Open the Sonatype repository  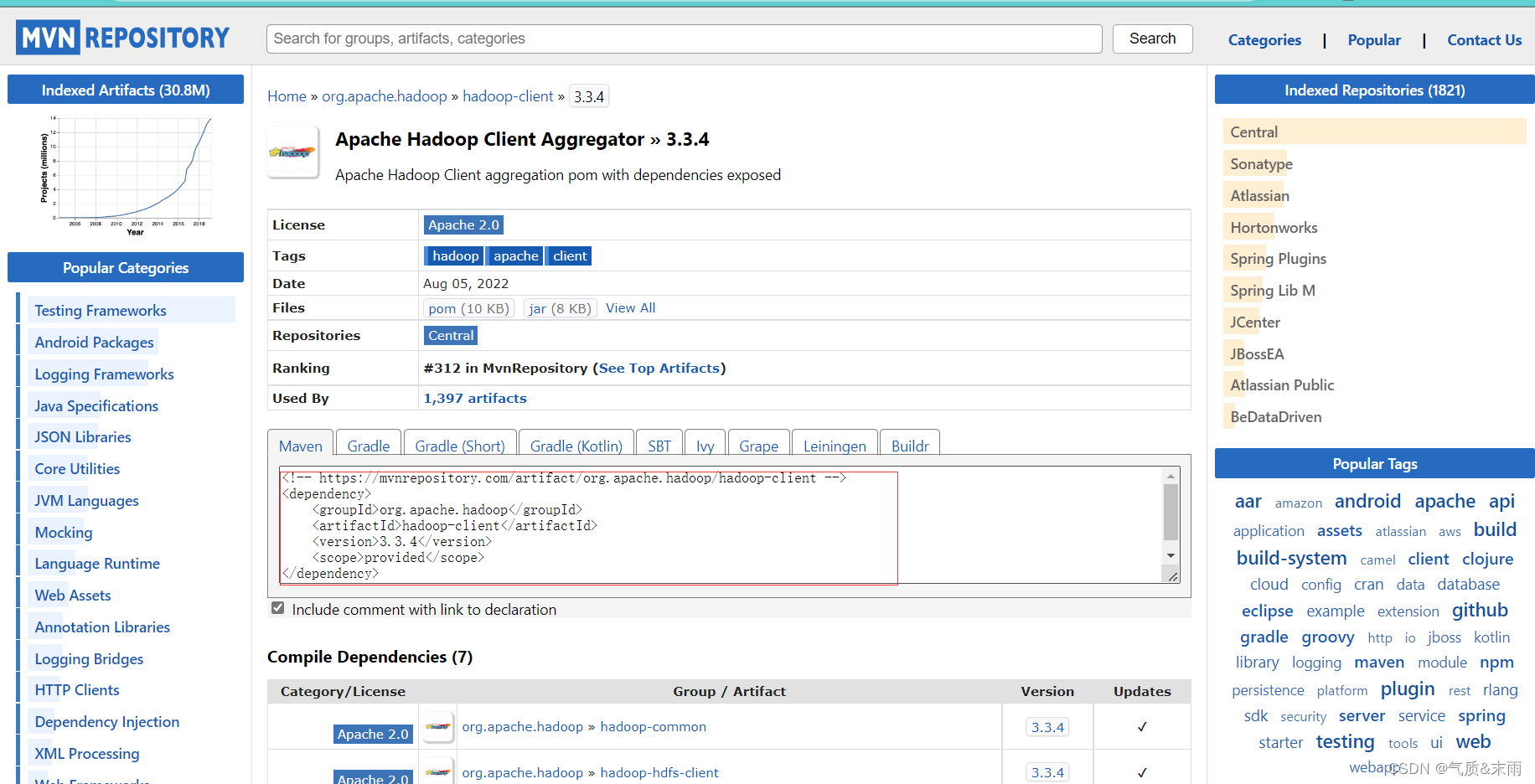coord(1261,164)
